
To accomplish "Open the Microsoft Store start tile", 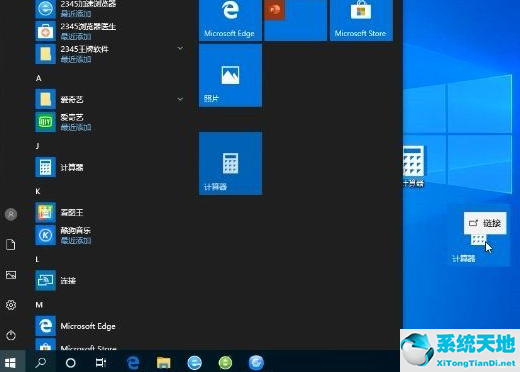I will [x=361, y=19].
